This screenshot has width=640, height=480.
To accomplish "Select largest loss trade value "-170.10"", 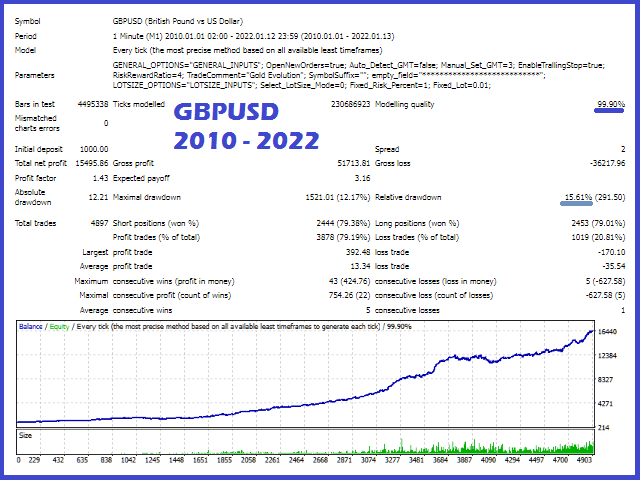I will click(611, 252).
